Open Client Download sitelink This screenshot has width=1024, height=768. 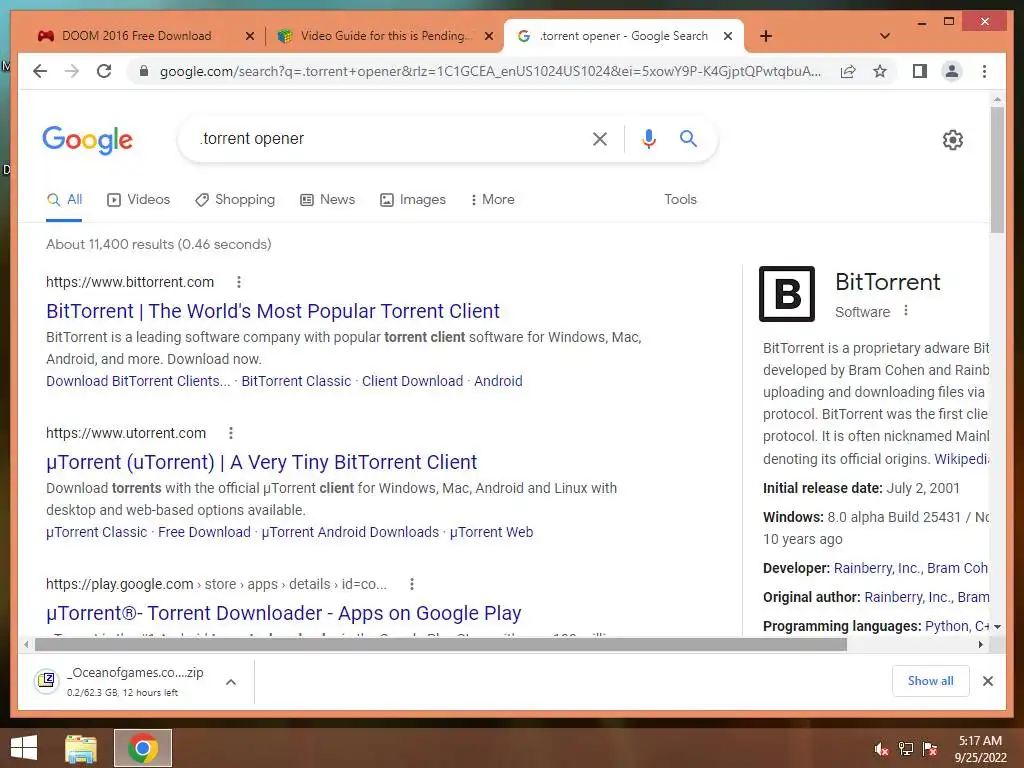coord(412,381)
